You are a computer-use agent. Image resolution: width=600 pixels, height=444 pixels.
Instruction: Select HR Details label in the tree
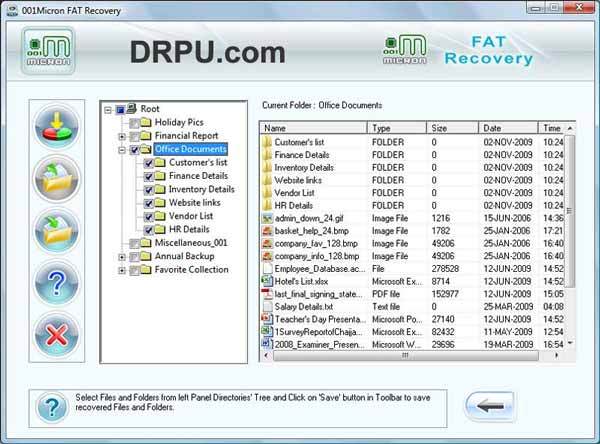(189, 230)
